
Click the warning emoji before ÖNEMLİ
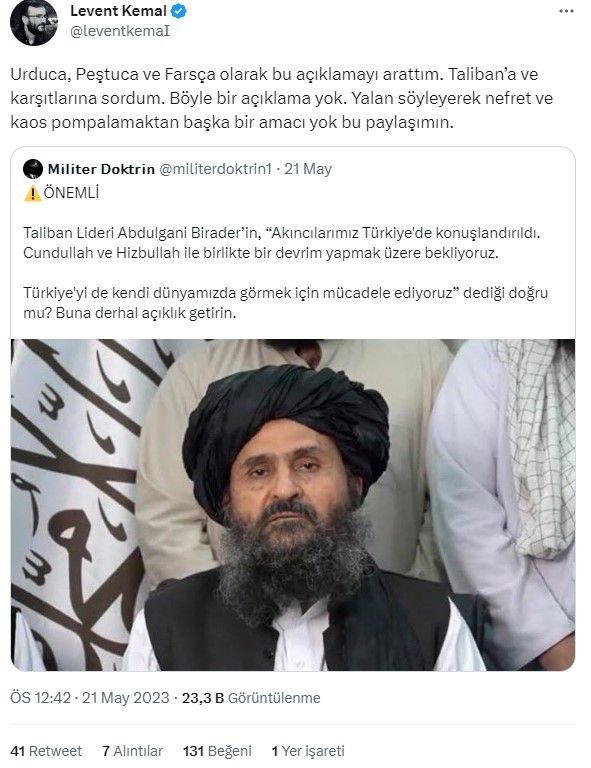point(32,193)
